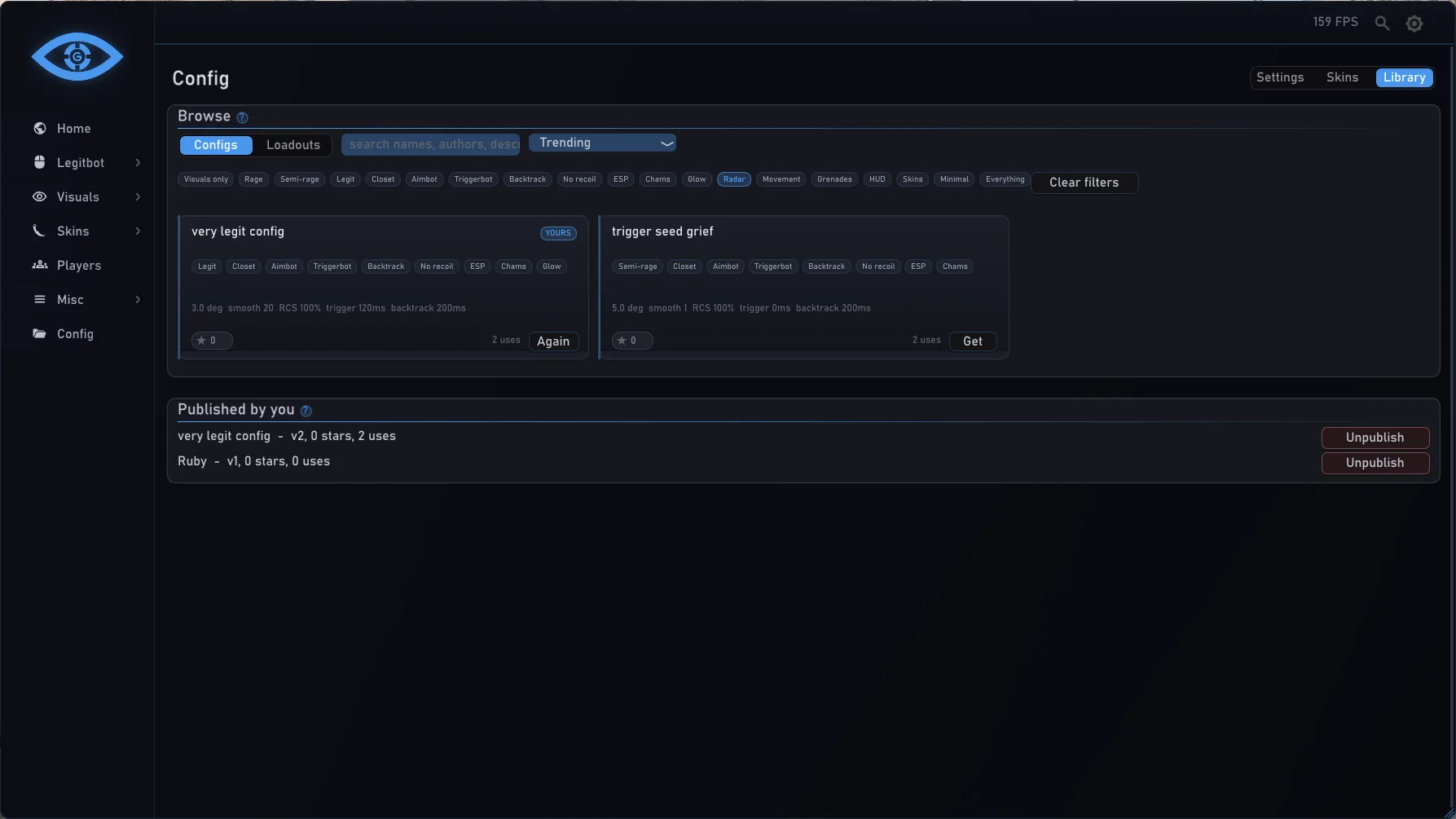Toggle the Movement filter tag
Viewport: 1456px width, 819px height.
coord(781,179)
